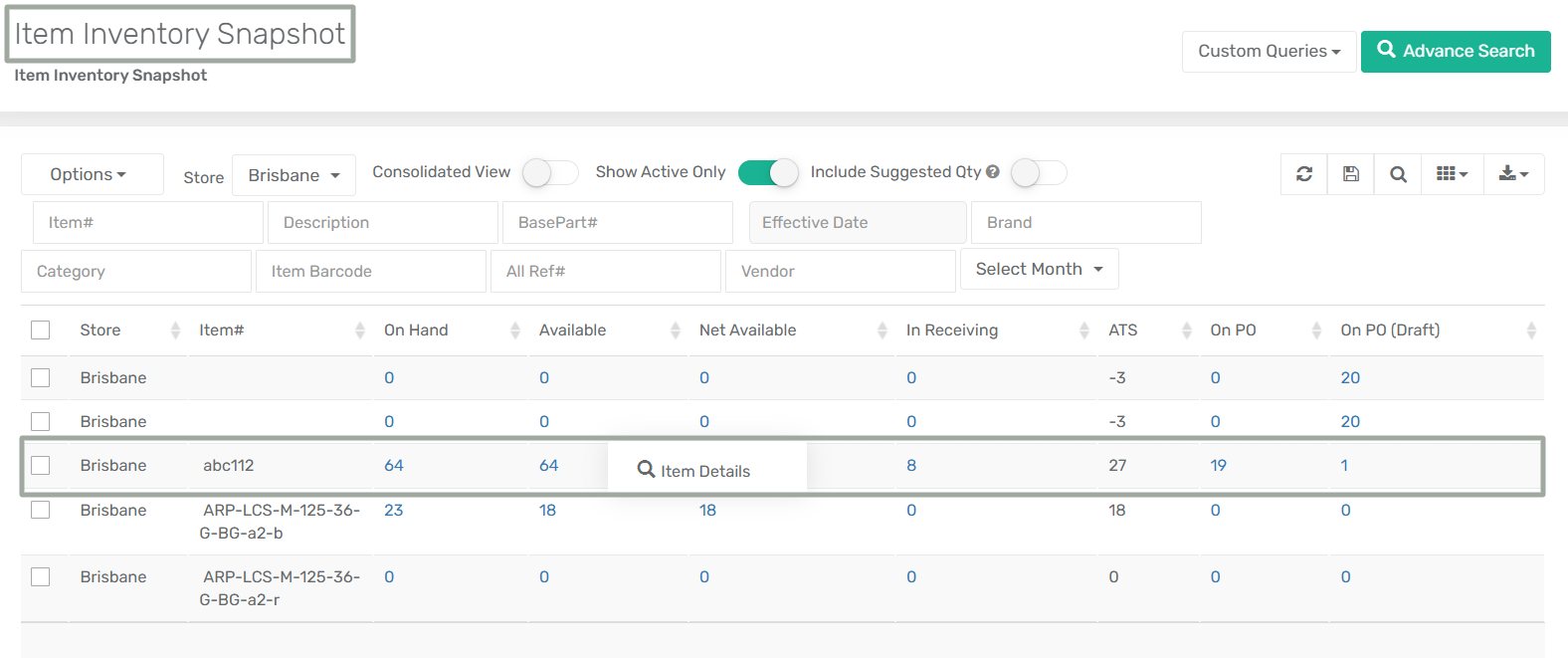Click the magnifier search icon in the toolbar

pyautogui.click(x=1398, y=174)
